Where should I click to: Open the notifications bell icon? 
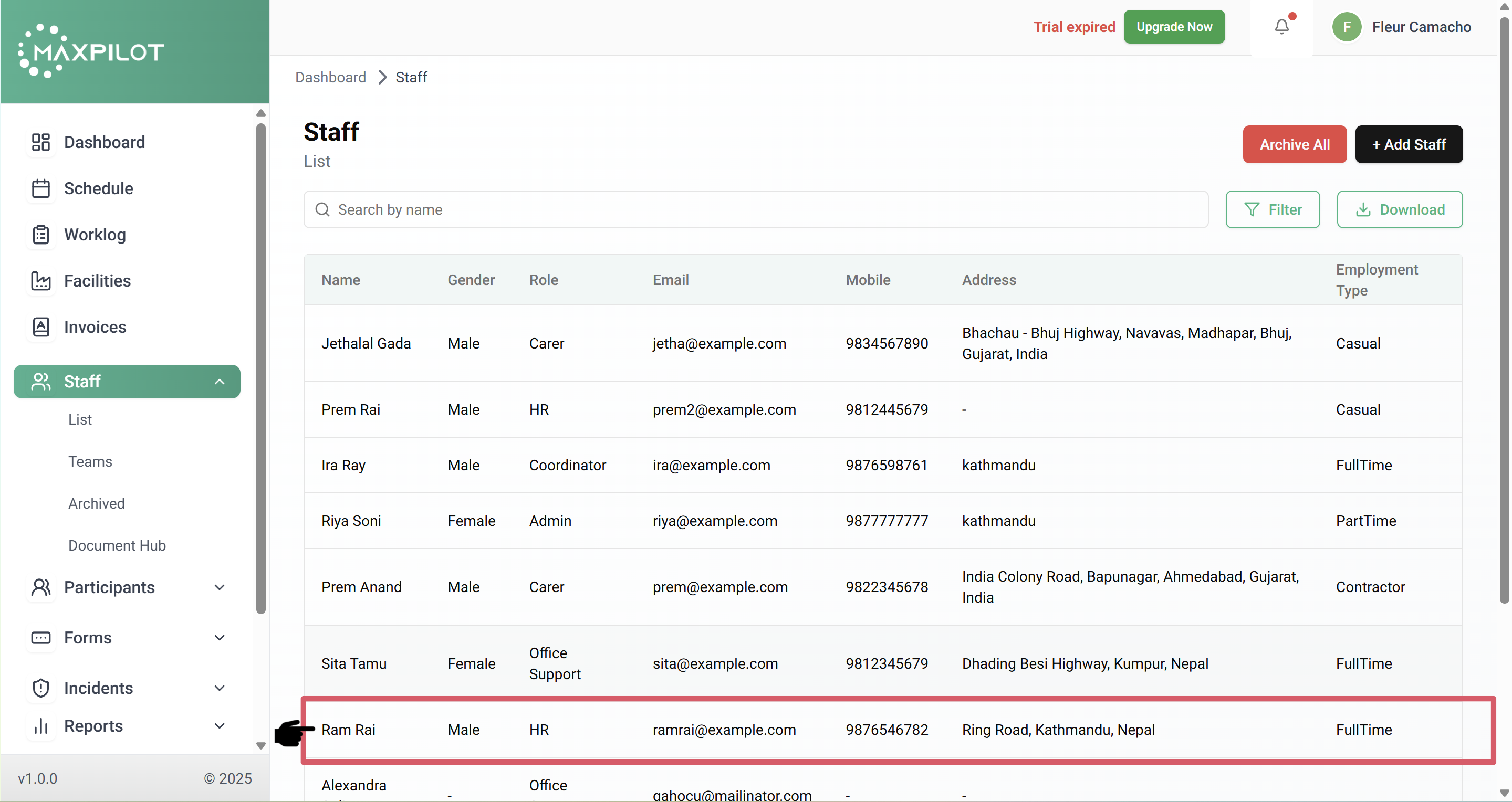click(x=1281, y=27)
